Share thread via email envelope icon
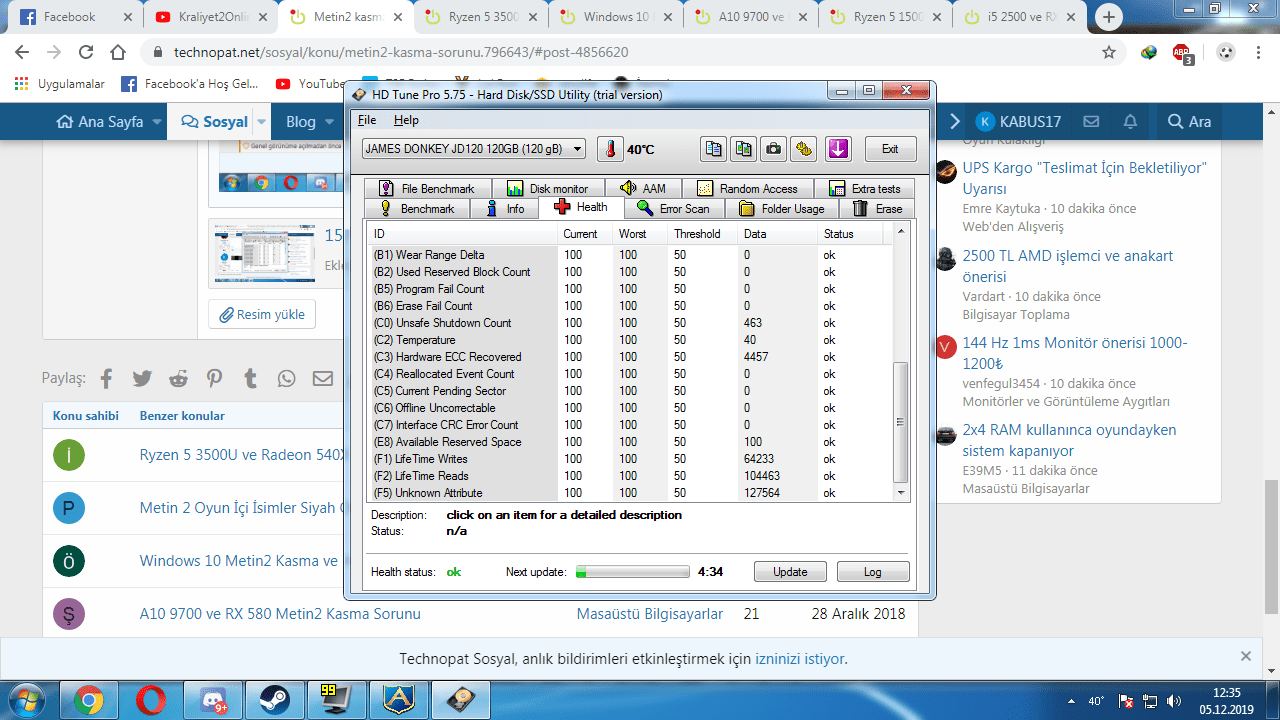This screenshot has height=720, width=1280. (323, 379)
